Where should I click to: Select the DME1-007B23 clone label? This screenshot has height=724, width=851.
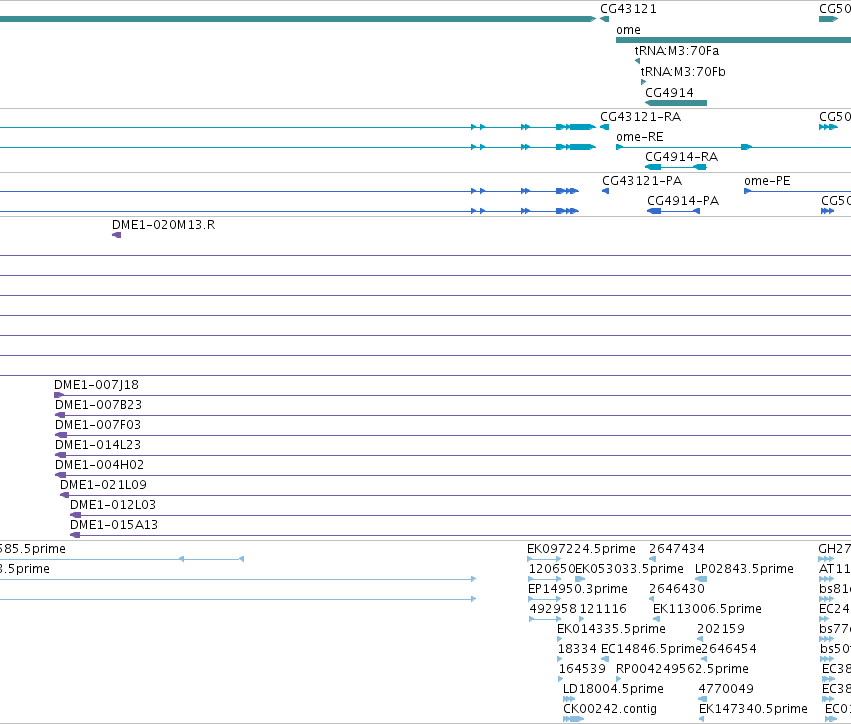pos(98,405)
